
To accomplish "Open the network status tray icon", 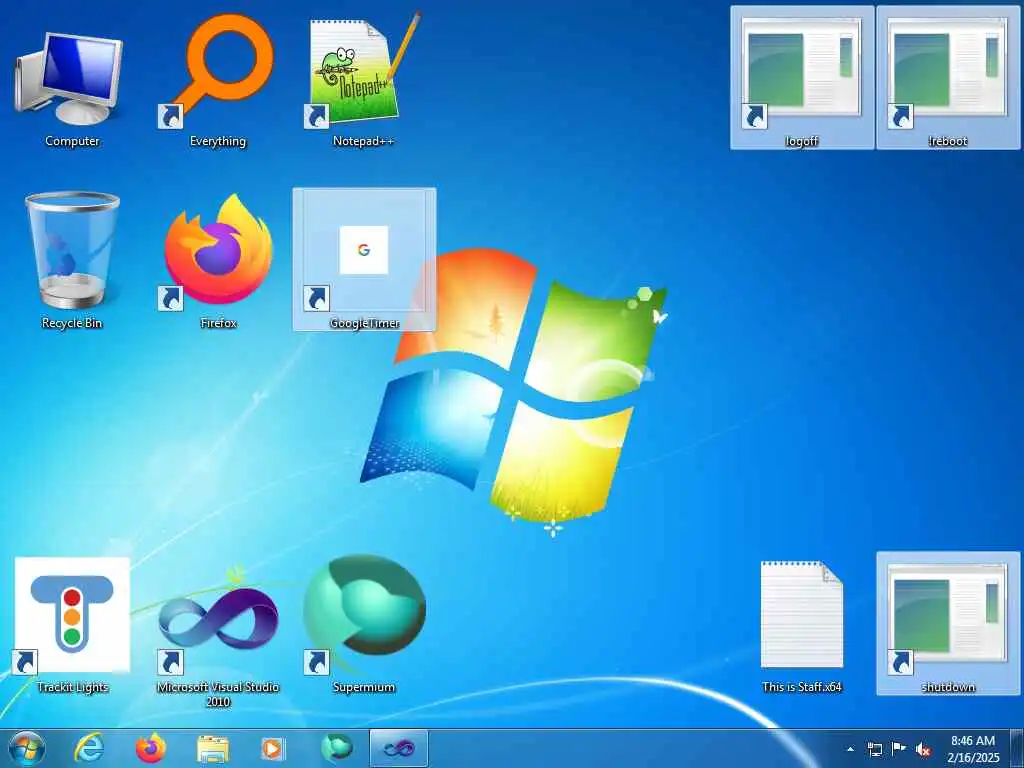I will click(874, 749).
